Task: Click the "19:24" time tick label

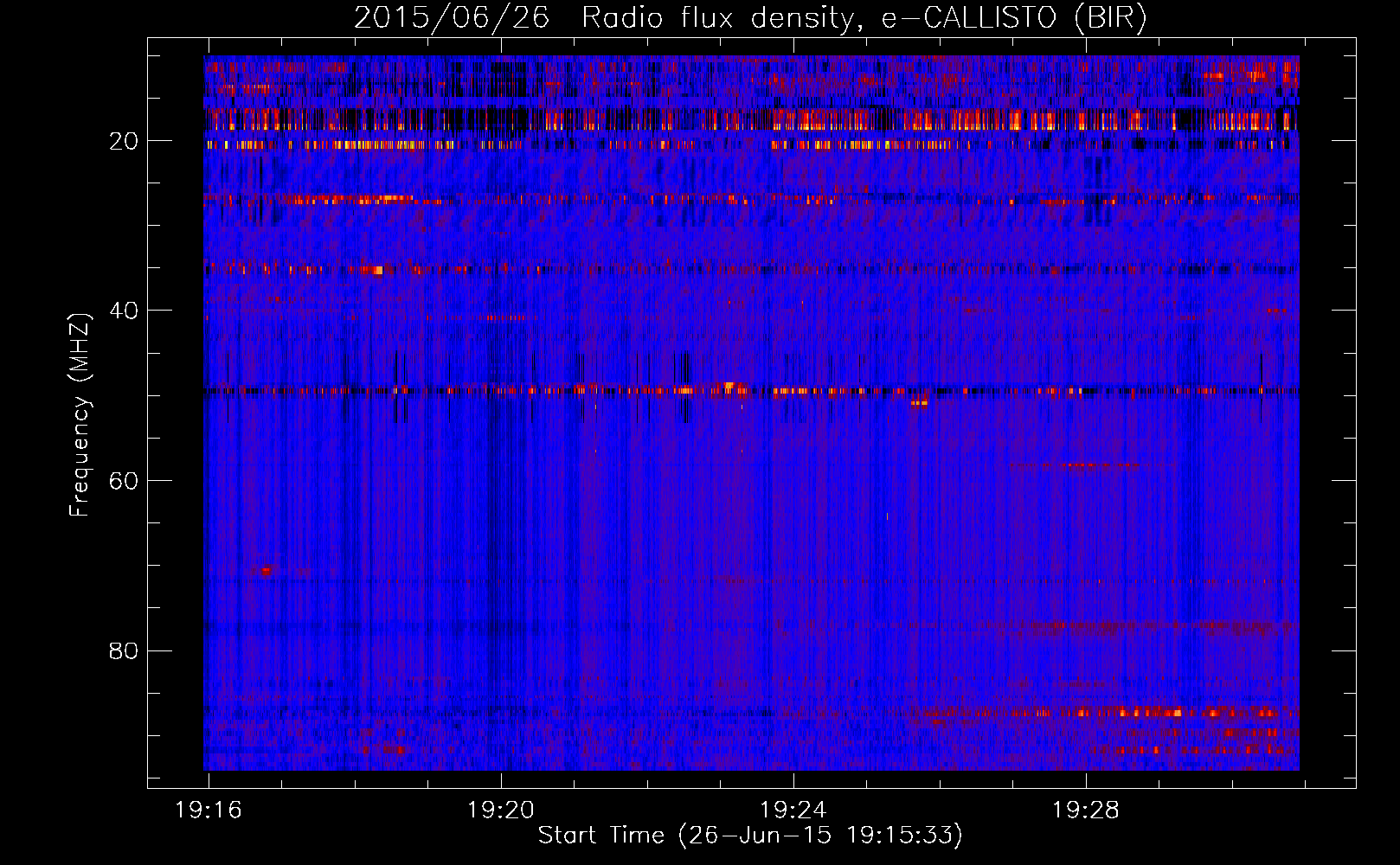Action: pos(793,811)
